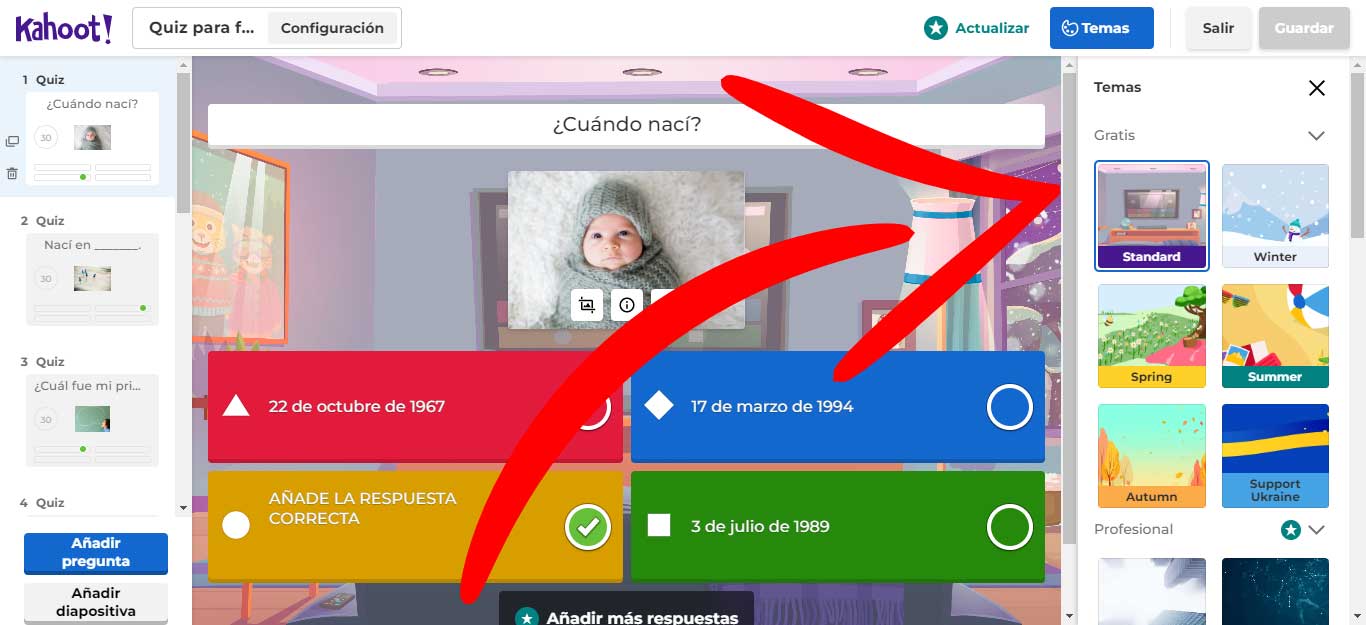Open the crop image tool on baby photo
The height and width of the screenshot is (625, 1366).
tap(587, 305)
